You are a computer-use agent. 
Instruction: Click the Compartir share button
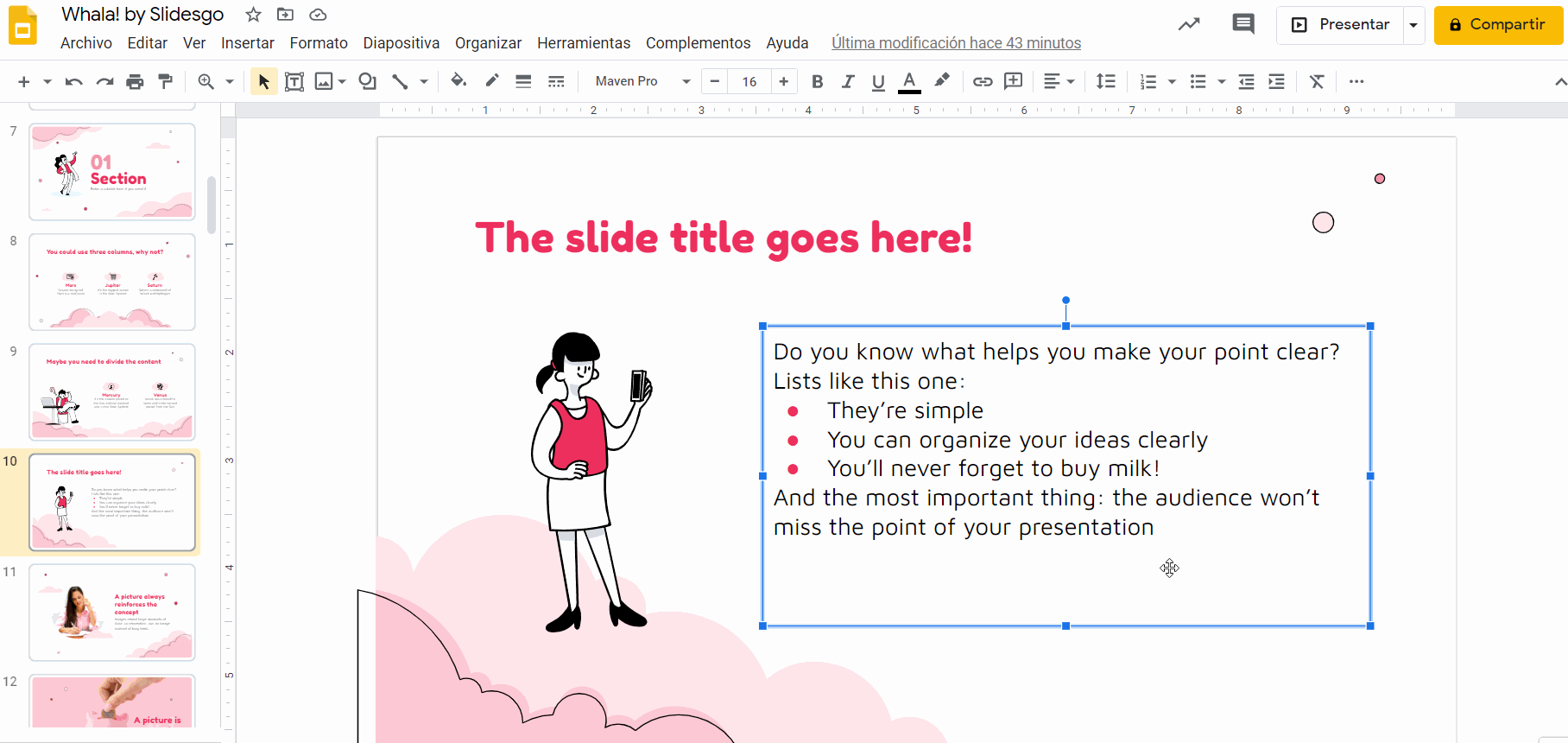pos(1498,25)
